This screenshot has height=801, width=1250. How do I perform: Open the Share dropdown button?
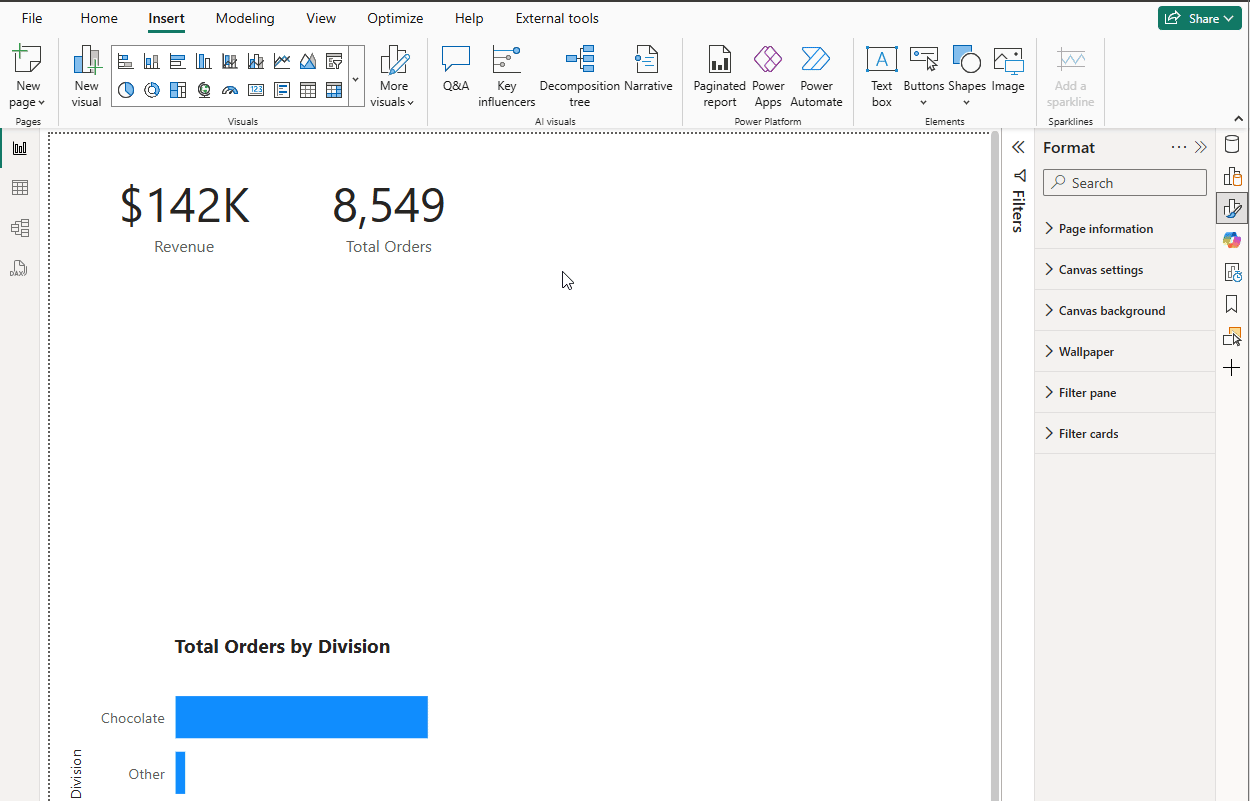pyautogui.click(x=1200, y=18)
